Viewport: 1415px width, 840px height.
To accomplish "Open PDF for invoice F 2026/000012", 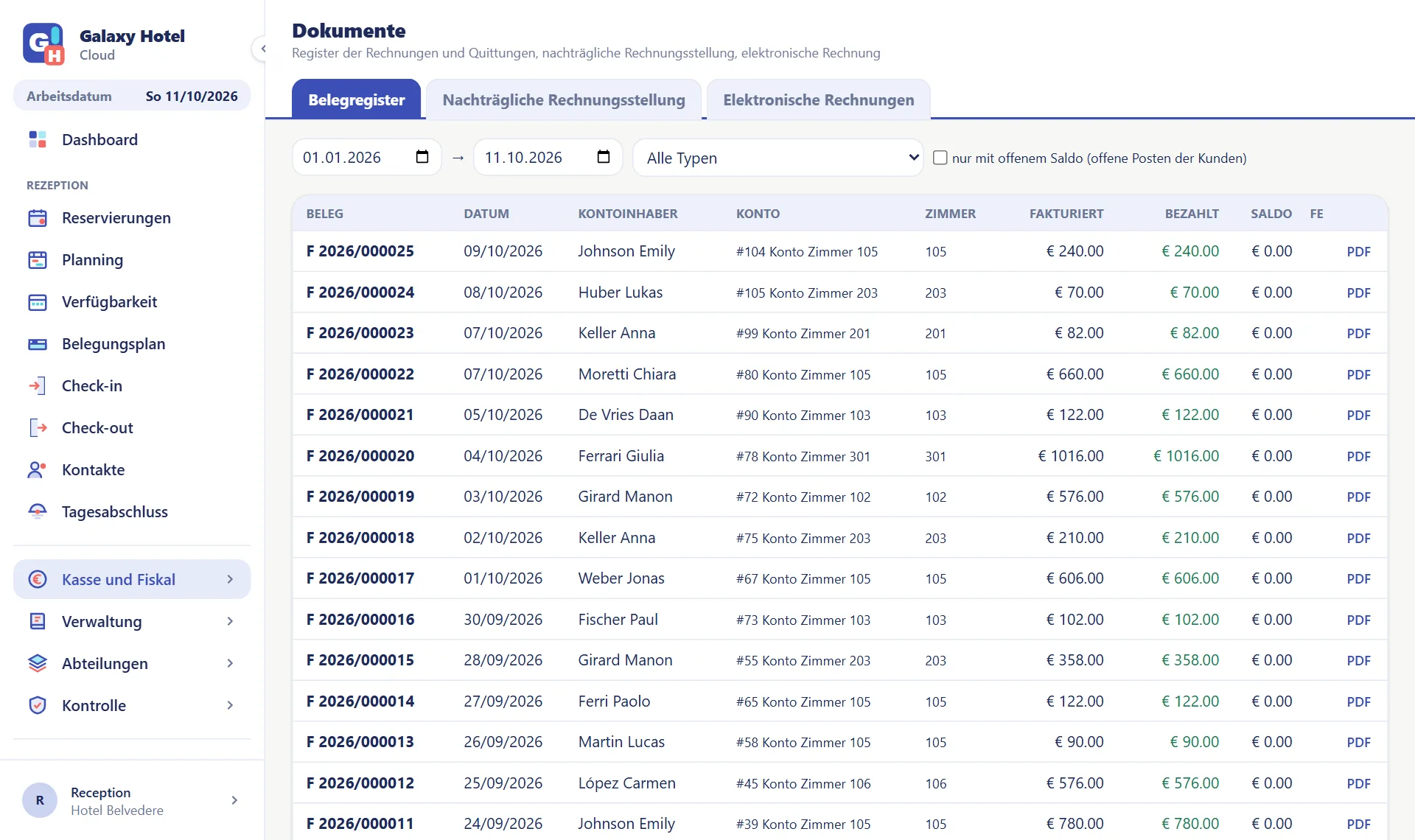I will click(1358, 784).
